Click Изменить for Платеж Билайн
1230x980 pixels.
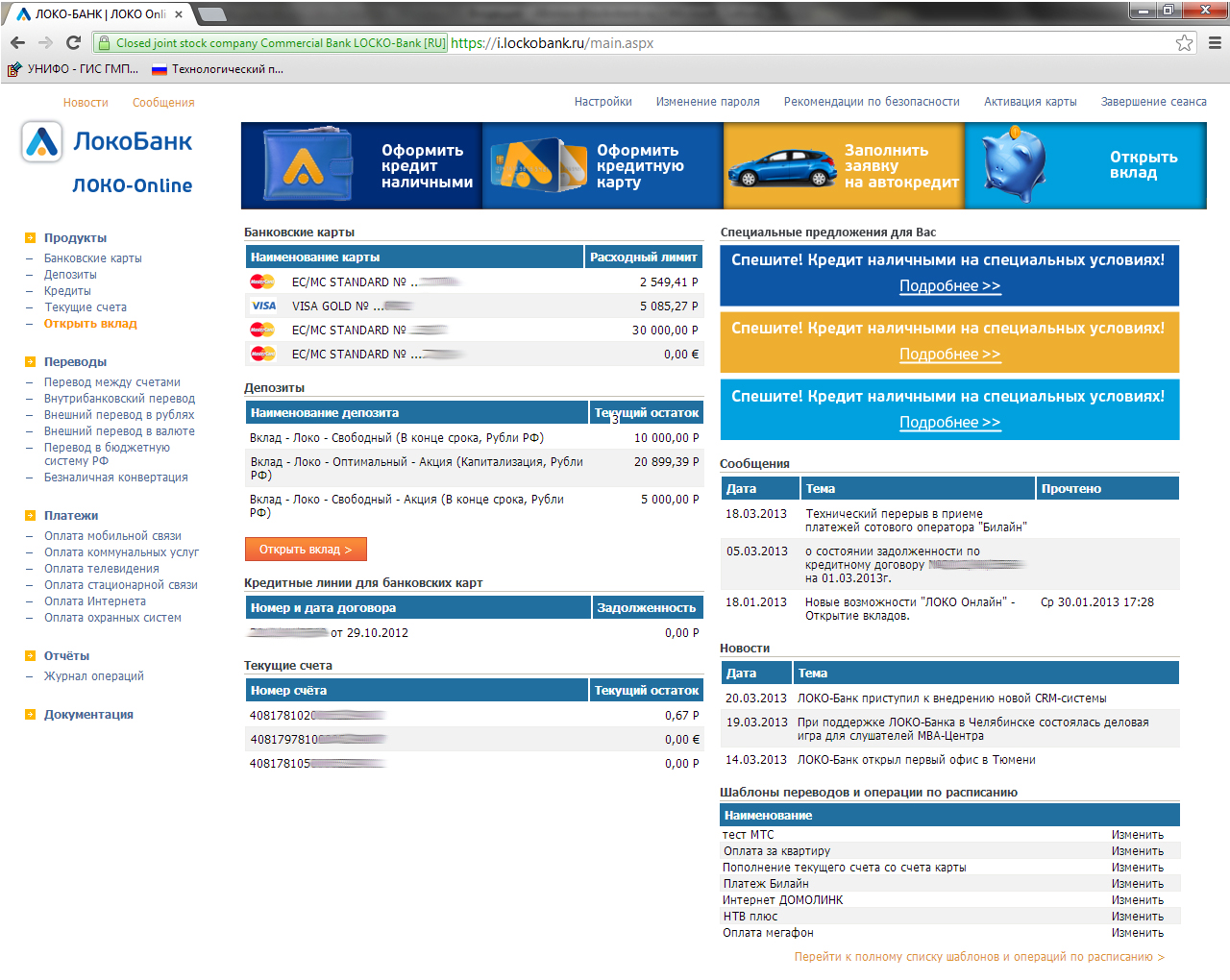point(1138,884)
